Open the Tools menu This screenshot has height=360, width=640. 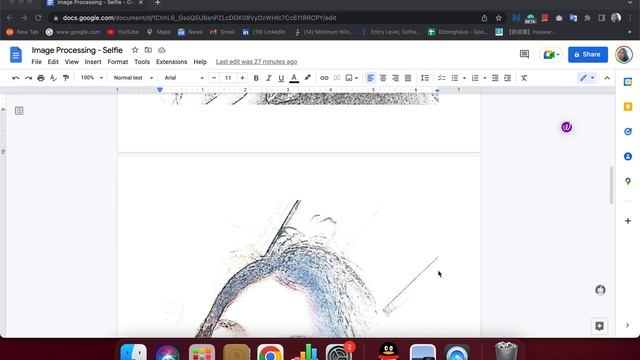tap(142, 62)
